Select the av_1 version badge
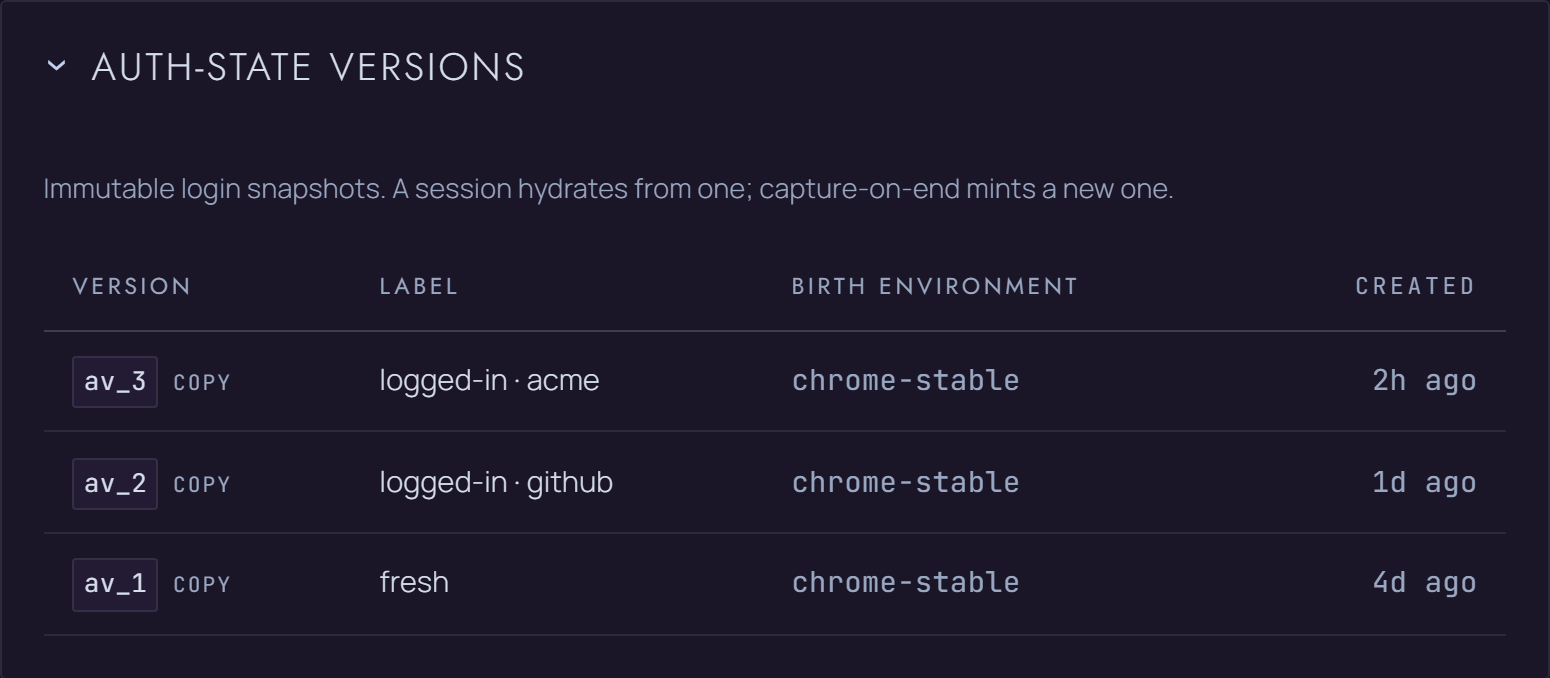1550x678 pixels. 115,584
